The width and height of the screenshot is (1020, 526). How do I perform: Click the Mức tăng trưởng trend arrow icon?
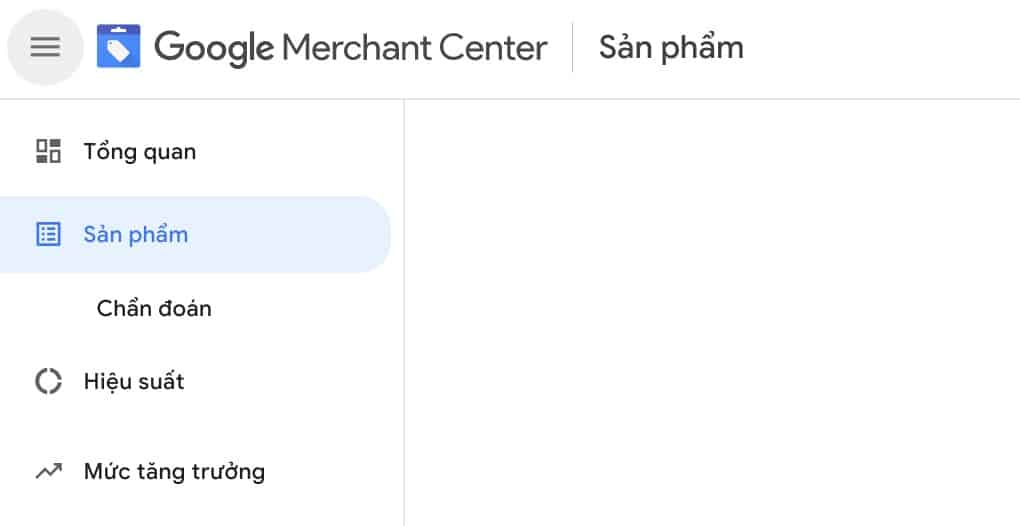click(x=48, y=471)
